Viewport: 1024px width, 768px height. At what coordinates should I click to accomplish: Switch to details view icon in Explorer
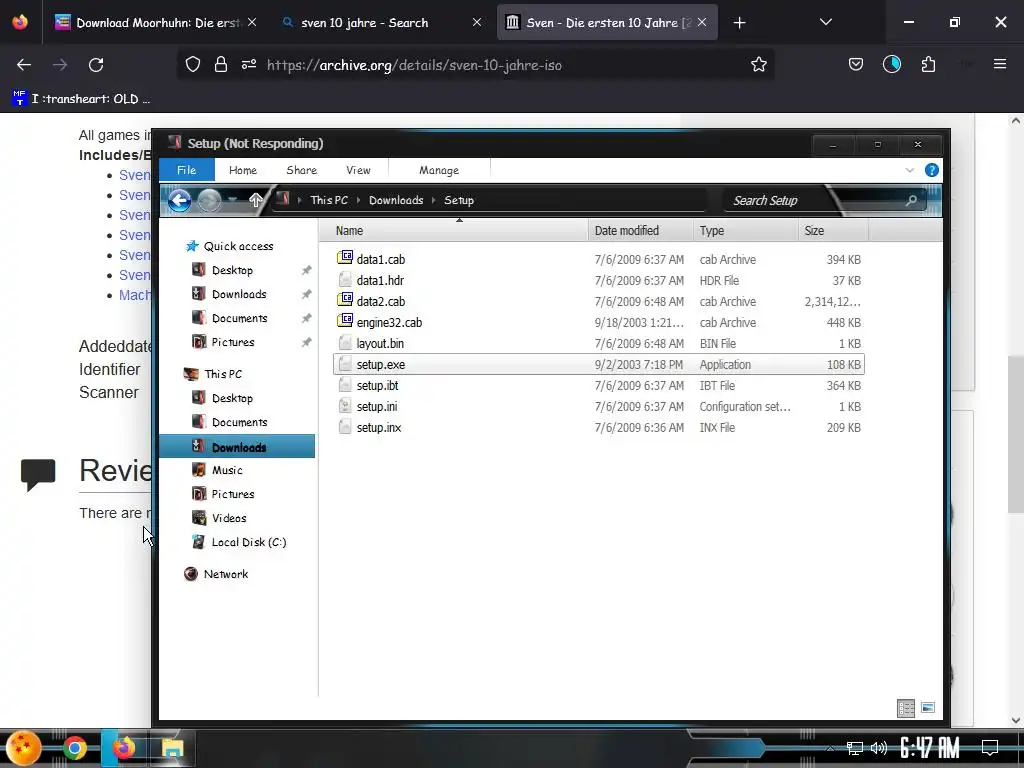pyautogui.click(x=906, y=708)
